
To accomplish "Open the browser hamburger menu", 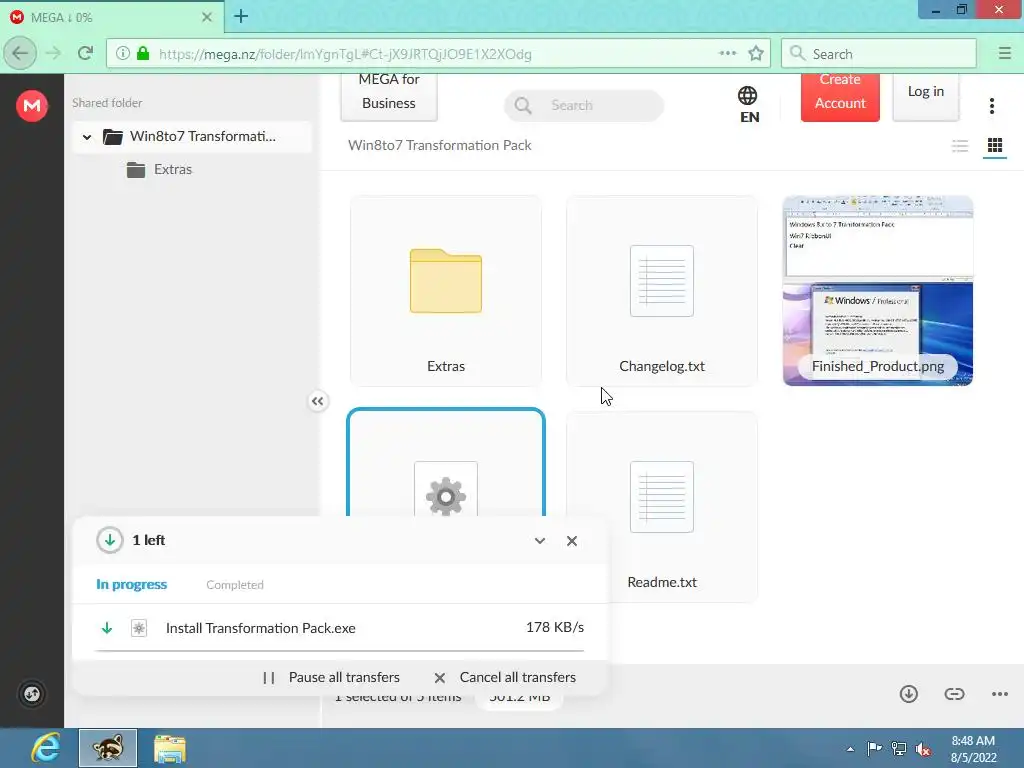I will 1004,54.
